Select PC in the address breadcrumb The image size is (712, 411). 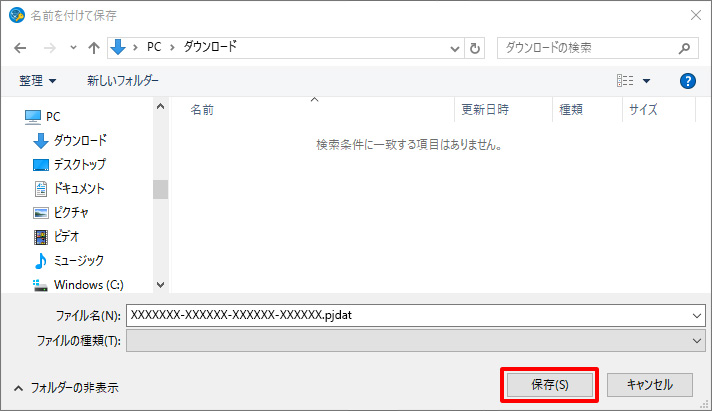point(154,47)
